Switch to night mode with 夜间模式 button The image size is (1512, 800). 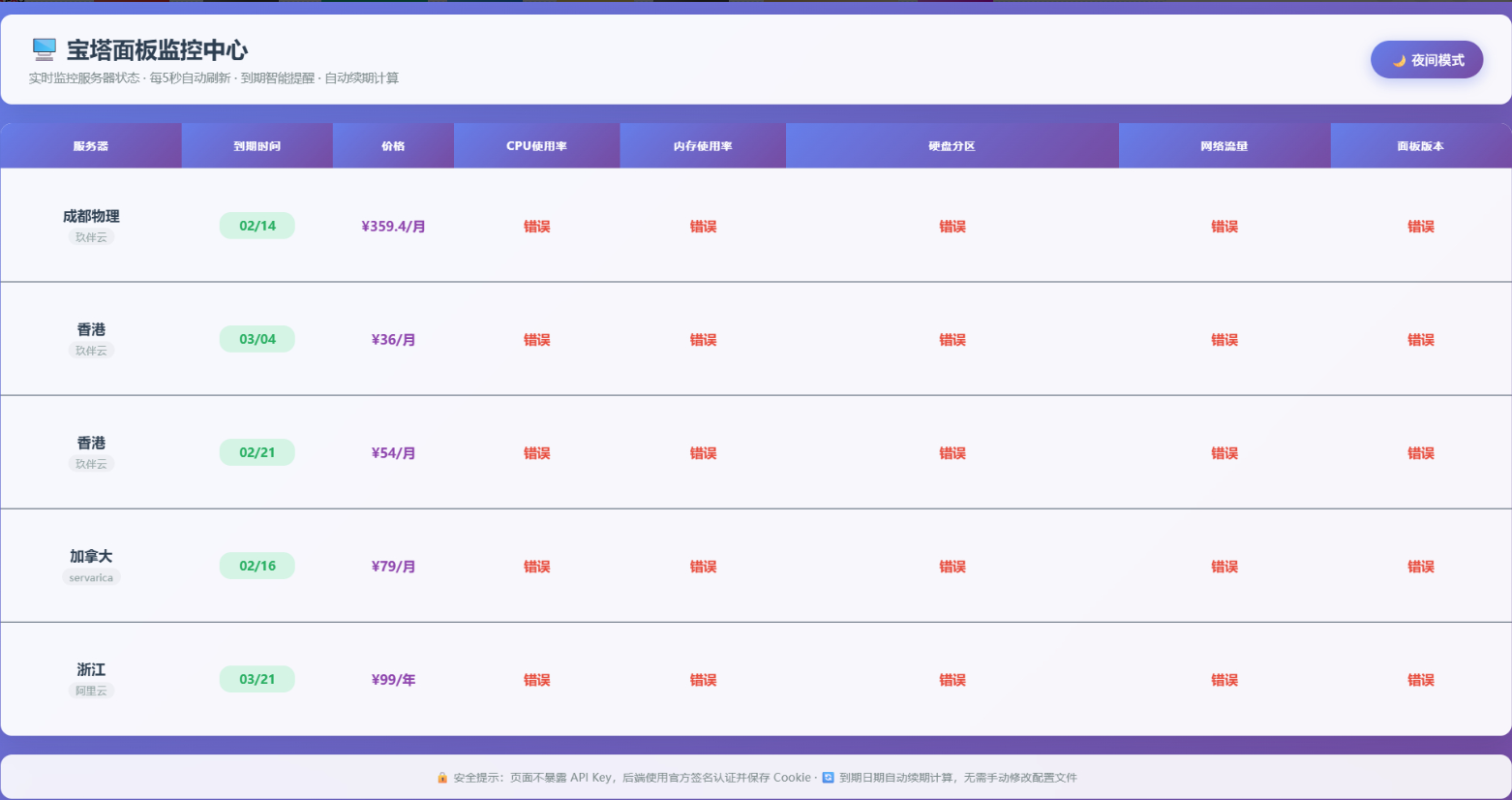1427,60
